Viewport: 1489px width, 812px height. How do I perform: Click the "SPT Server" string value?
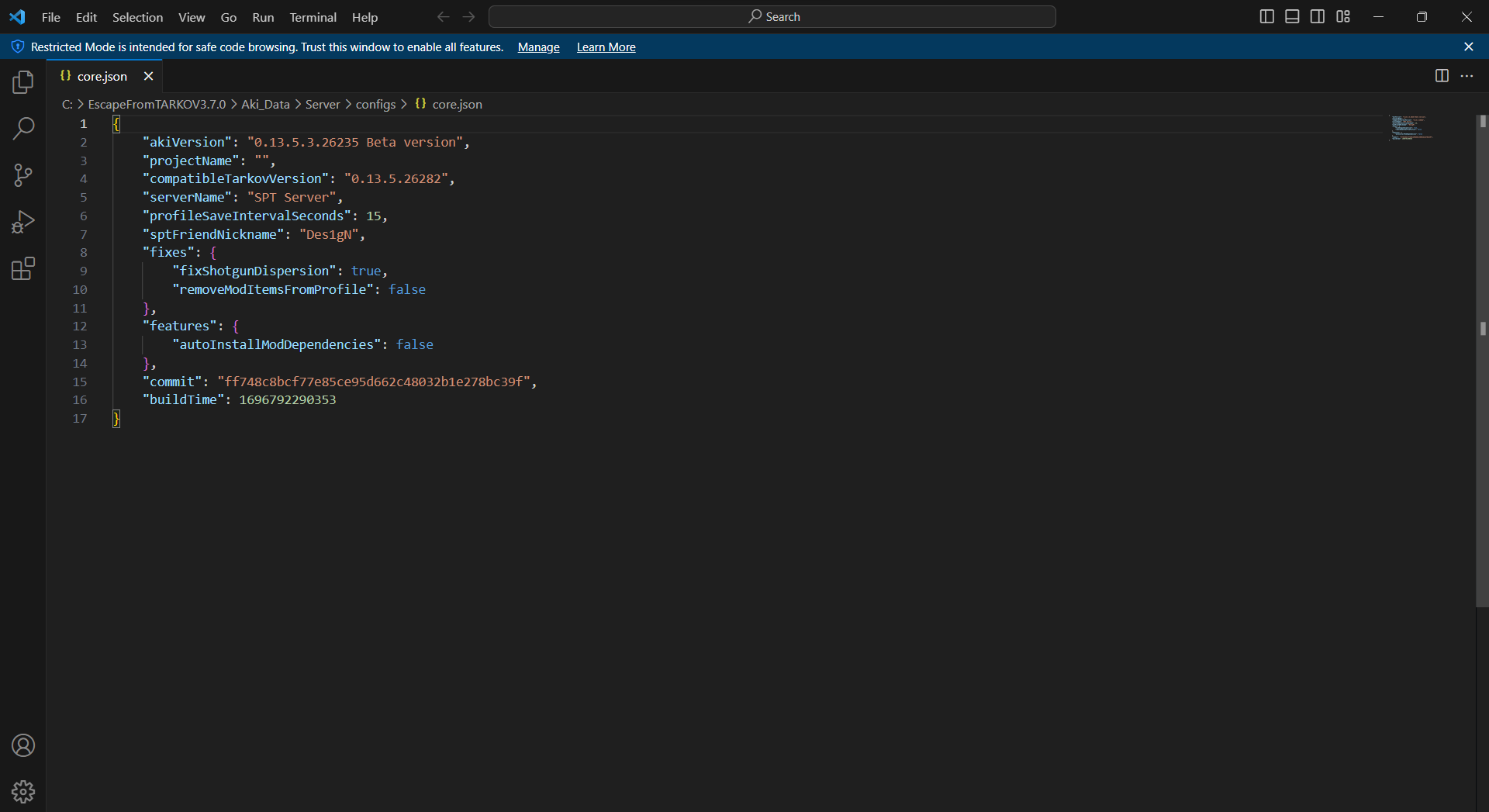tap(292, 197)
